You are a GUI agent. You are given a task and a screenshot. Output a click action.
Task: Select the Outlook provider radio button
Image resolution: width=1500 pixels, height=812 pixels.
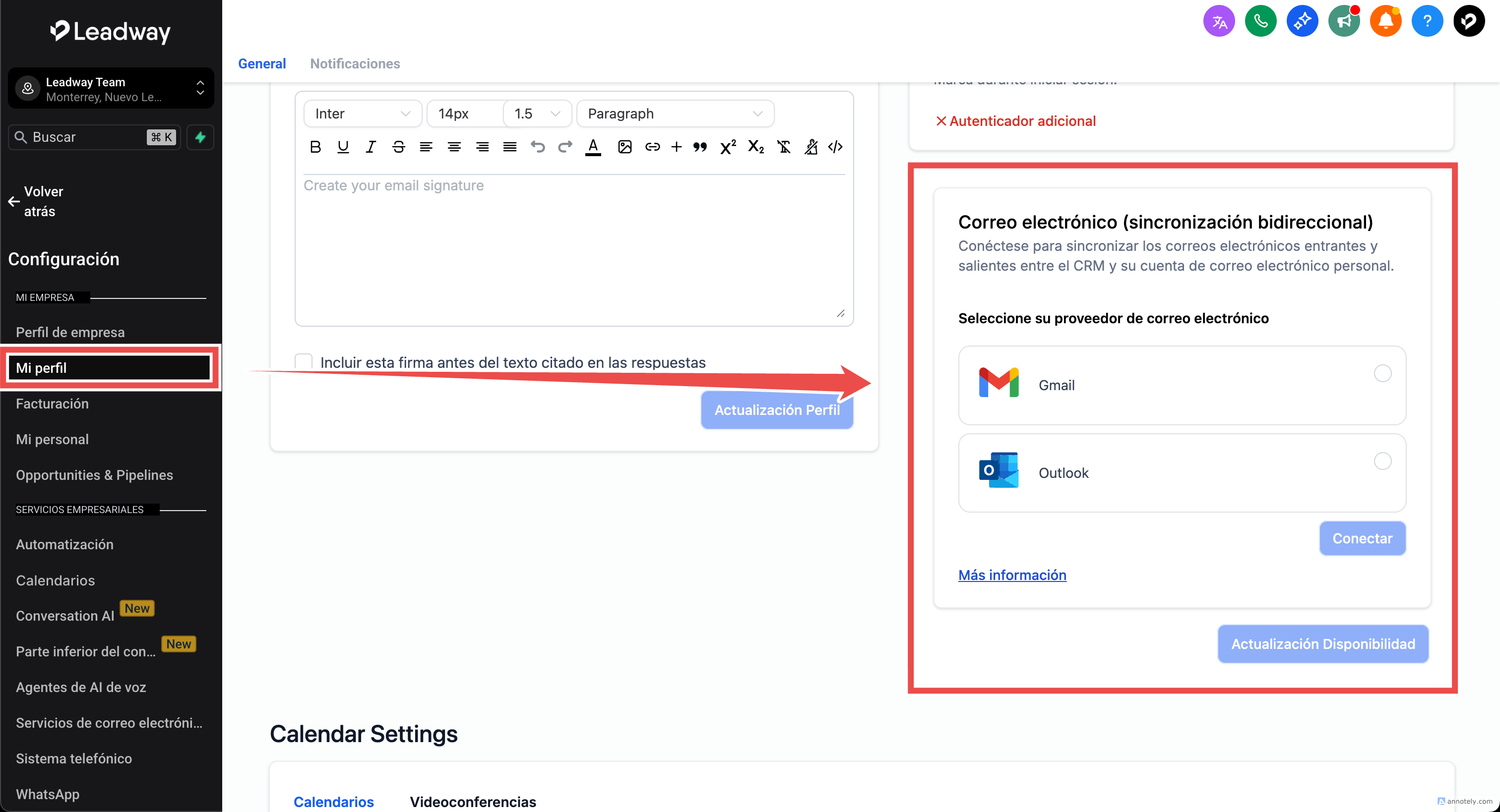[x=1382, y=461]
